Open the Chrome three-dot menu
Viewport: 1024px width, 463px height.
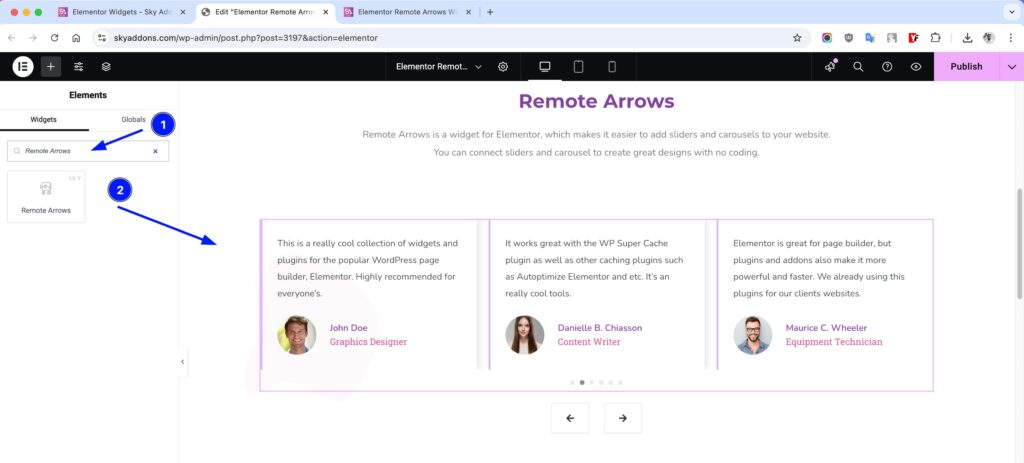[1010, 38]
